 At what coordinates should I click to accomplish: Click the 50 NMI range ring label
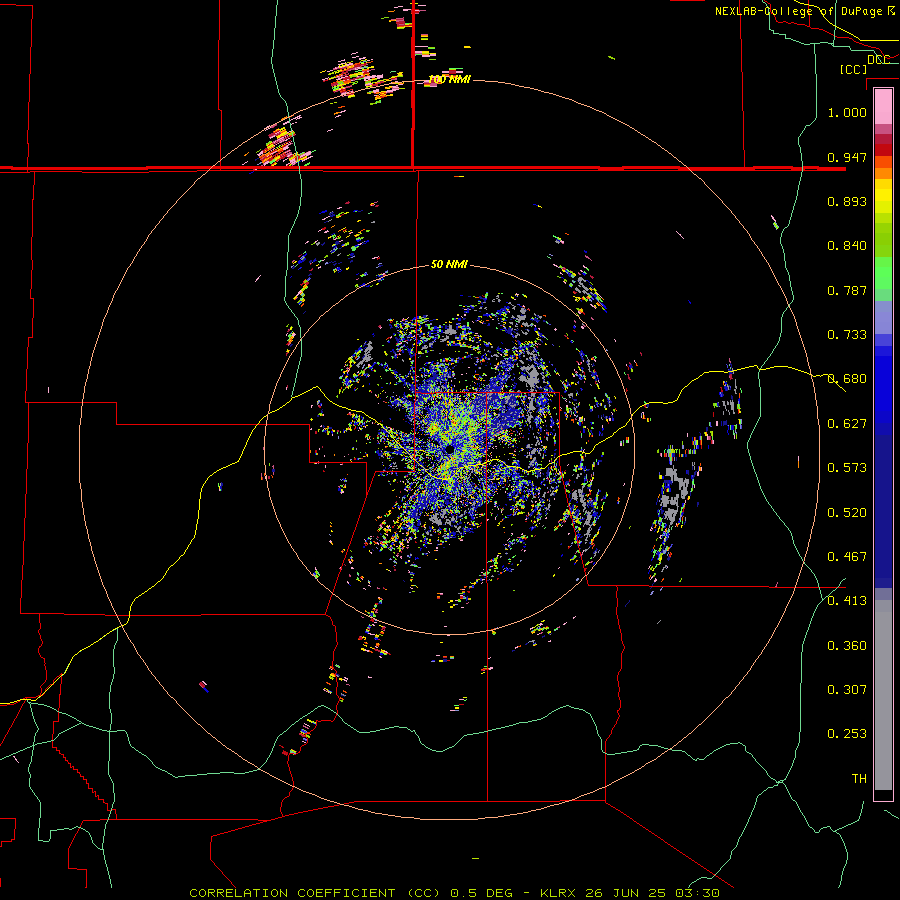pos(449,265)
